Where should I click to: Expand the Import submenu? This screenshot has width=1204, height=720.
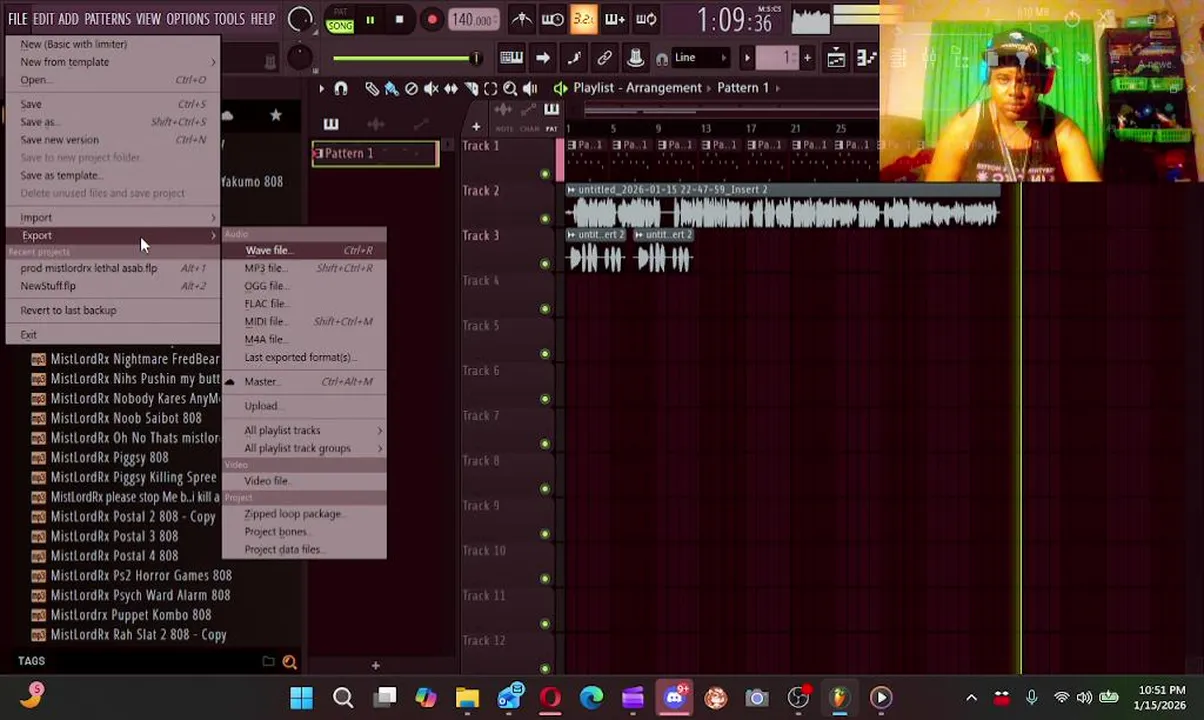tap(114, 217)
